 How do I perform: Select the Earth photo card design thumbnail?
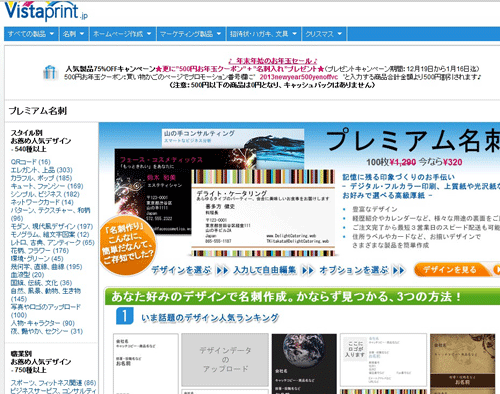pyautogui.click(x=304, y=364)
